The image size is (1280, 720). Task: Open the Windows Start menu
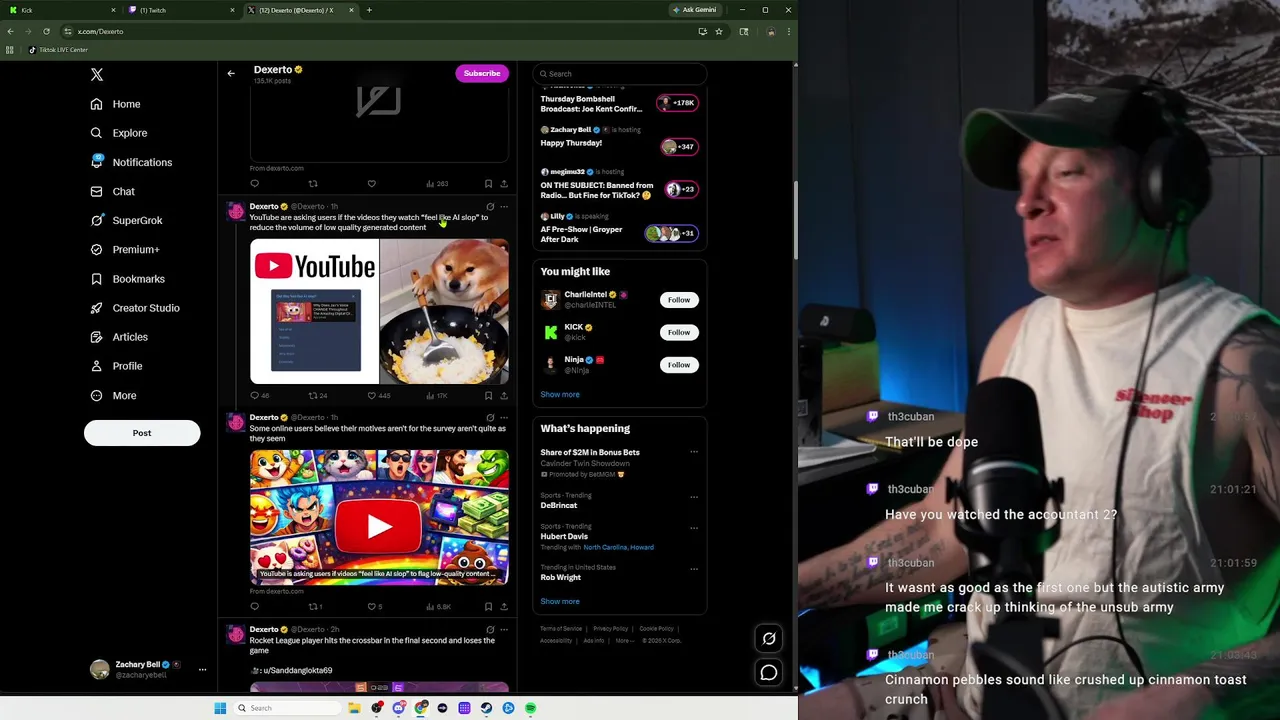(x=220, y=708)
